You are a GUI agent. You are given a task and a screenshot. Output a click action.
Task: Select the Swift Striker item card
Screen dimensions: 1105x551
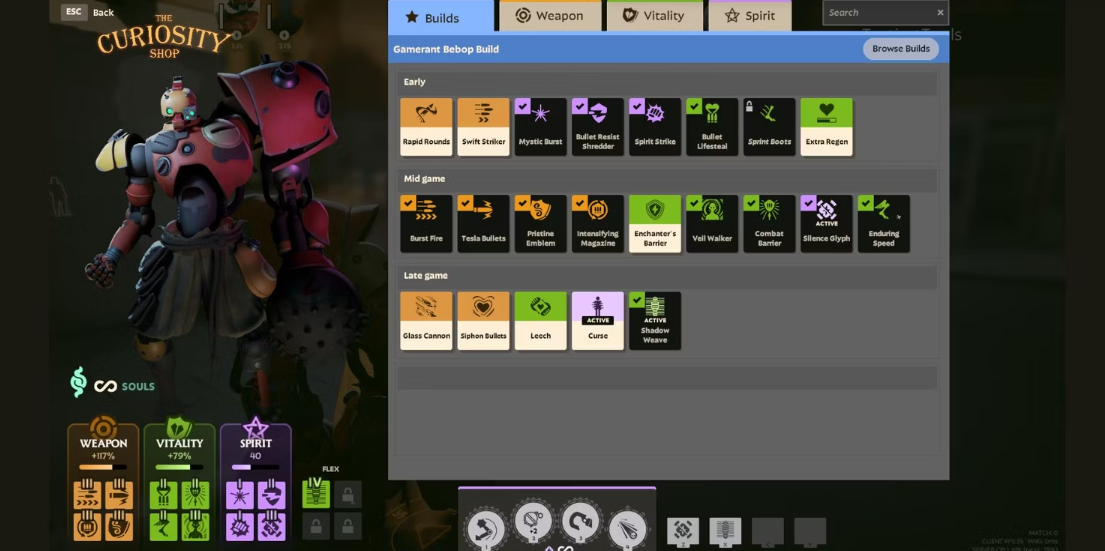pos(483,127)
